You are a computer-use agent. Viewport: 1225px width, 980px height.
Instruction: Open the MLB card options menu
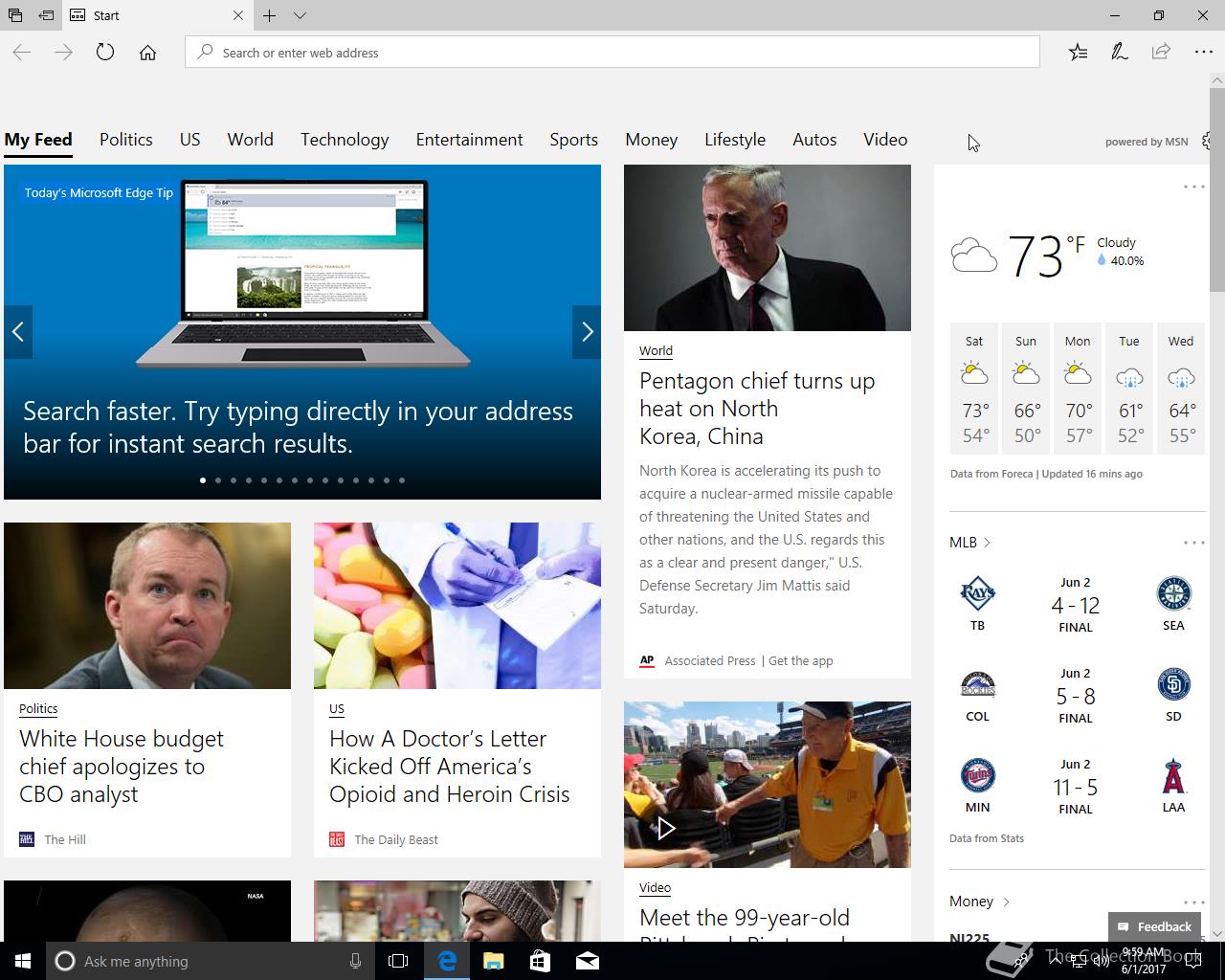1193,543
